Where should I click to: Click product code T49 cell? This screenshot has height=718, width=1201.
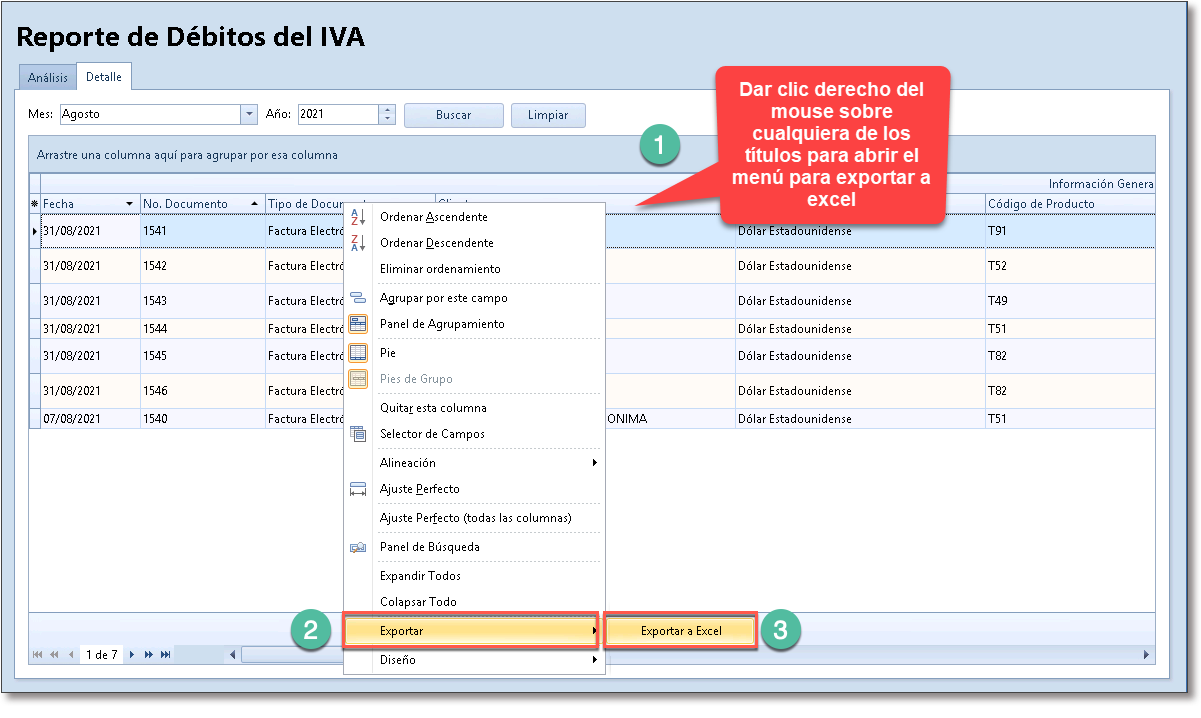click(1070, 301)
